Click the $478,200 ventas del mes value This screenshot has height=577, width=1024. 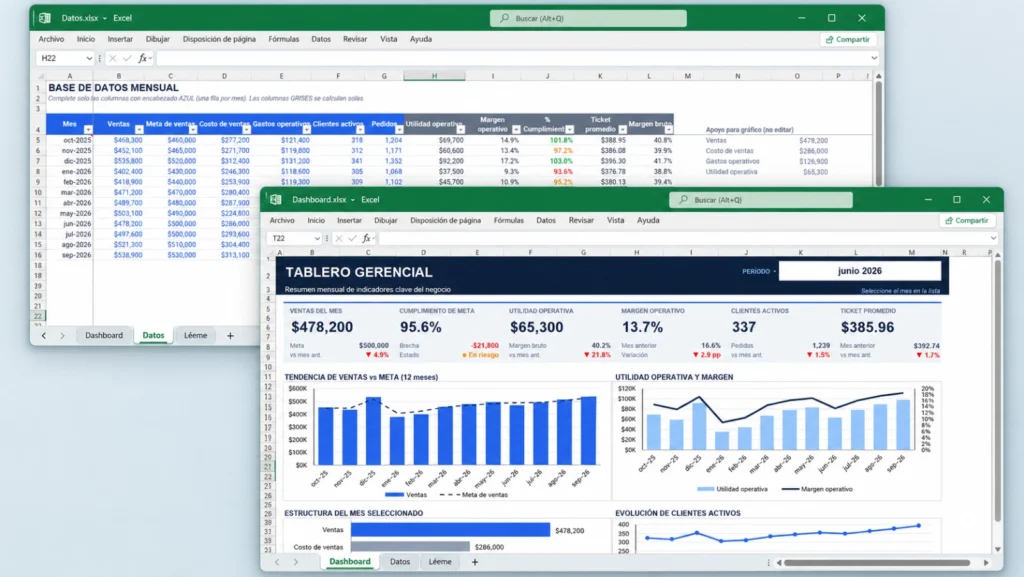click(322, 327)
